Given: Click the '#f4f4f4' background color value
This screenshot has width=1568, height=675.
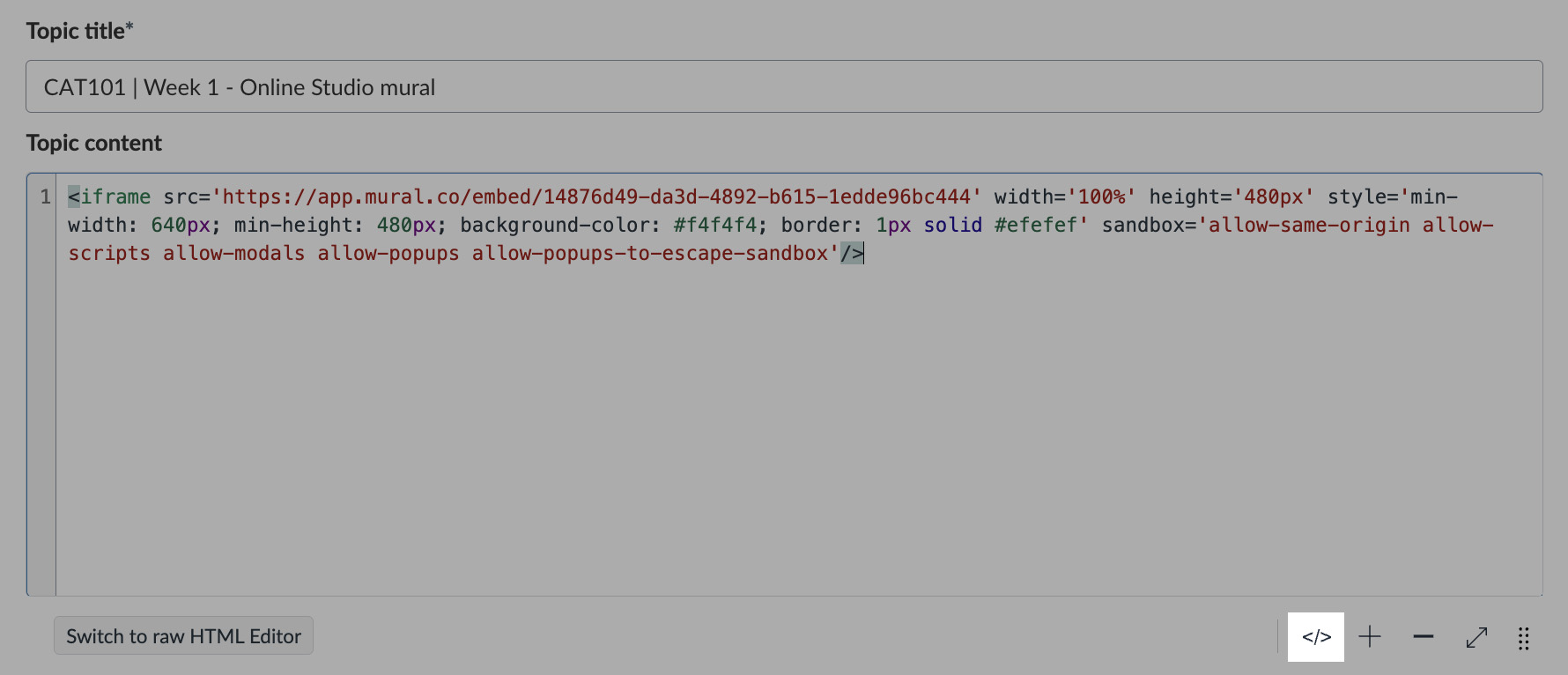Looking at the screenshot, I should [715, 225].
